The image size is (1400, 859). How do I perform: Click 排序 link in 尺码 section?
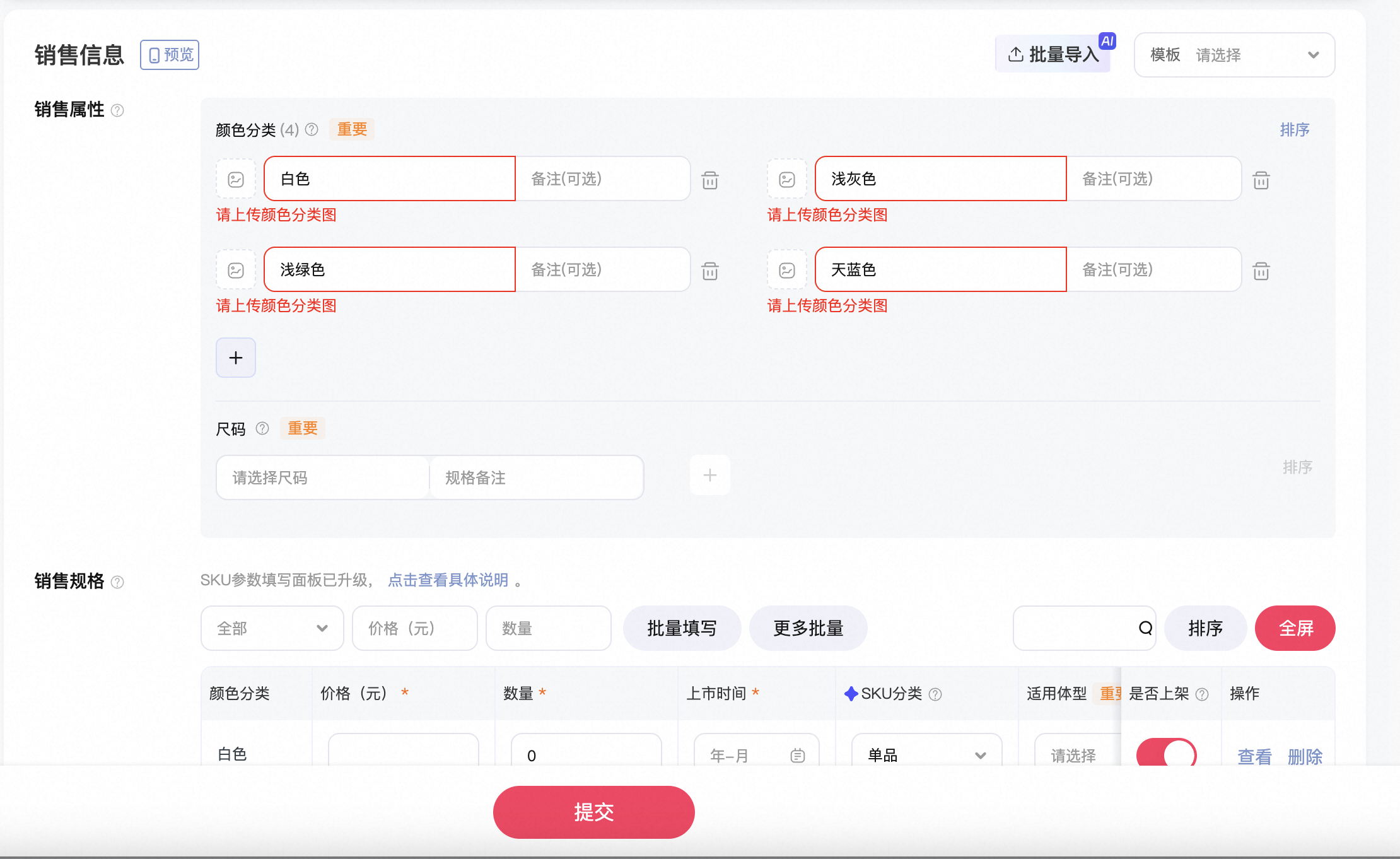click(1297, 467)
